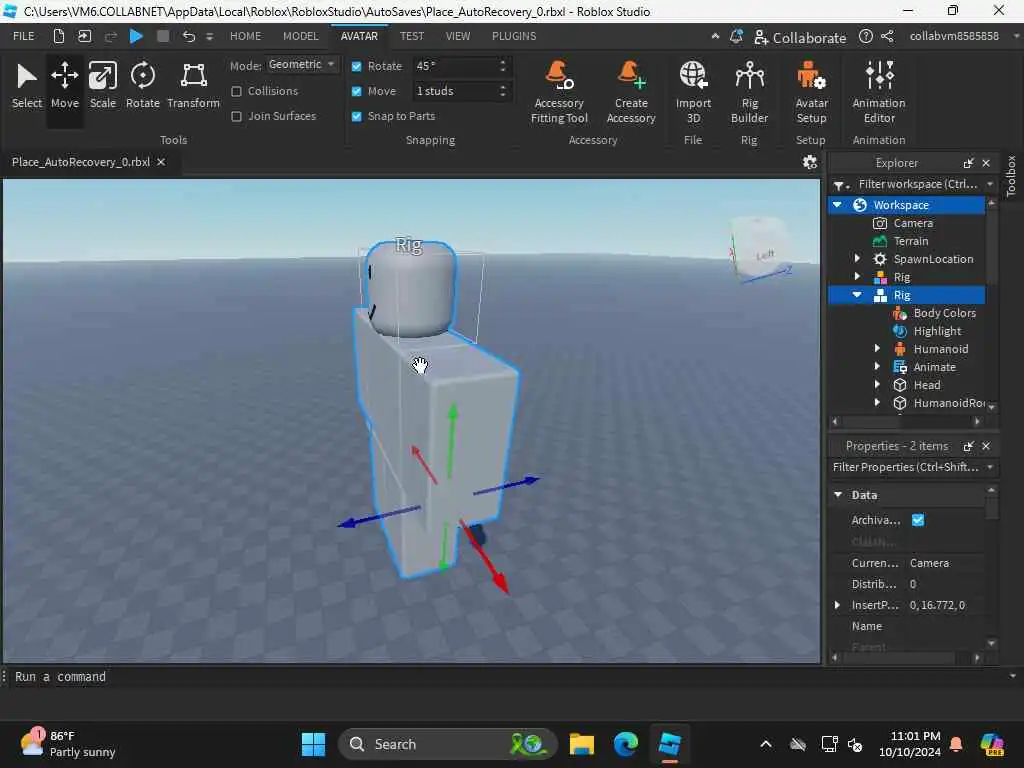
Task: Click the new file icon
Action: coord(59,36)
